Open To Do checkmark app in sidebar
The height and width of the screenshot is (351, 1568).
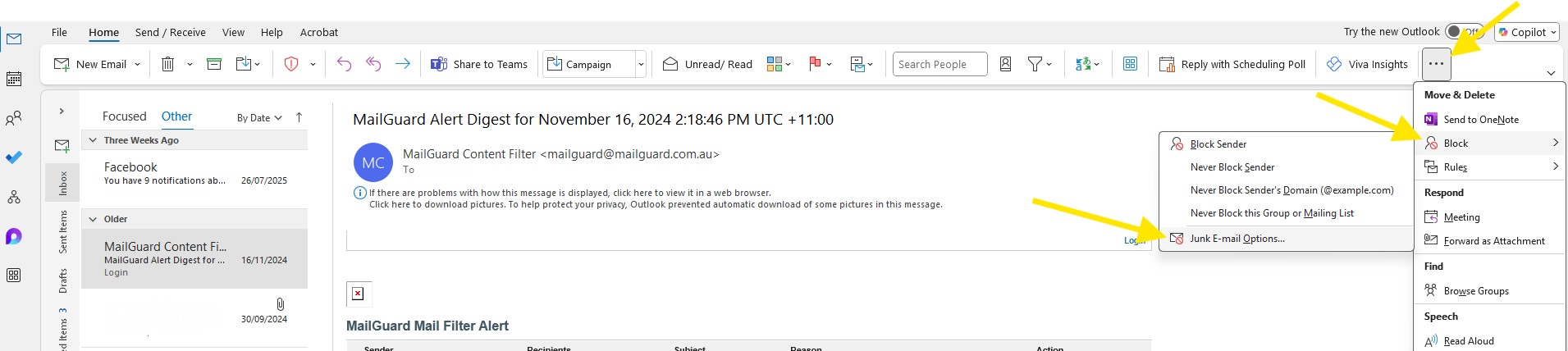[14, 157]
